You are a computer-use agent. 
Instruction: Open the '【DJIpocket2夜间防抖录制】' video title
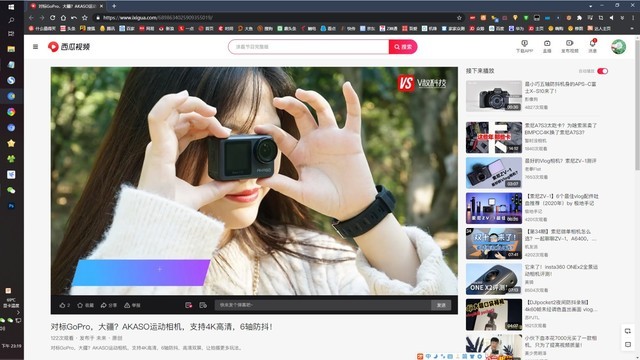coord(561,306)
